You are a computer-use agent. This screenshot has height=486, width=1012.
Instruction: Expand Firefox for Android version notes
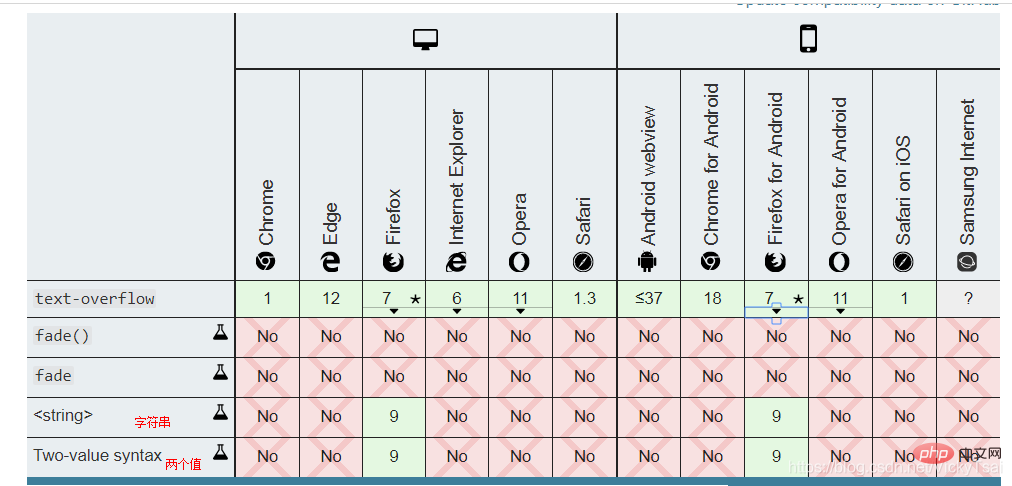(x=776, y=311)
